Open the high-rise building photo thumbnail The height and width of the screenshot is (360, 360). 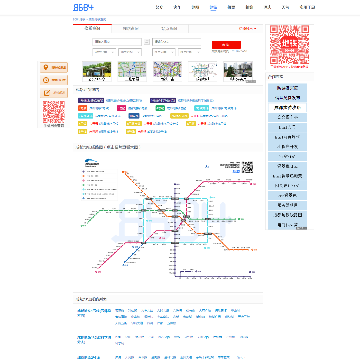[238, 71]
